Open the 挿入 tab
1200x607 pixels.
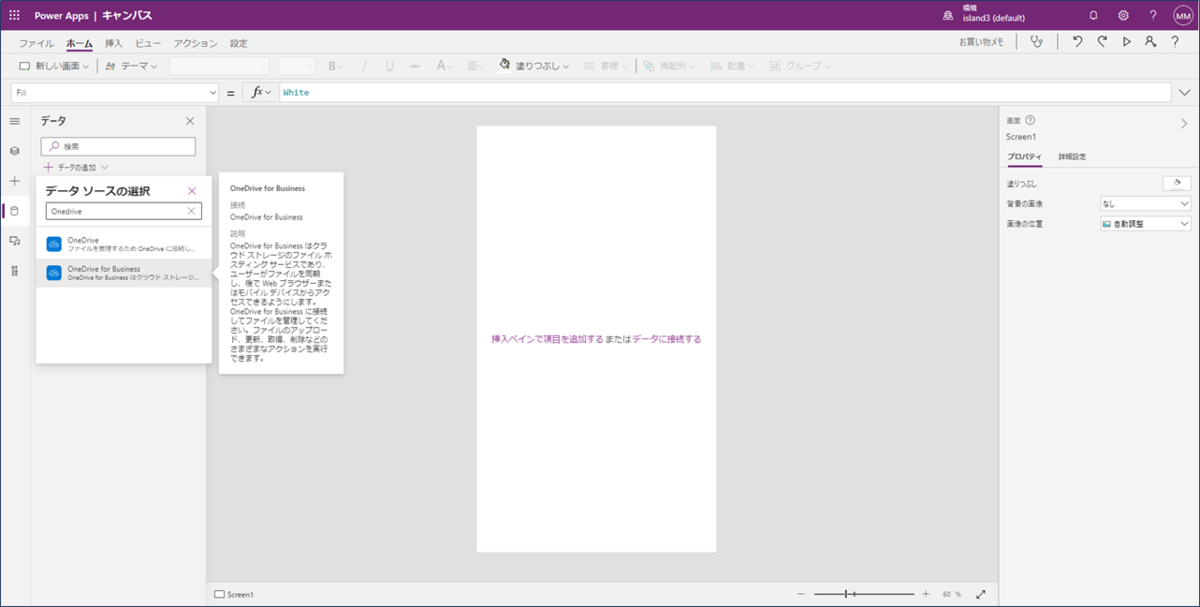(x=114, y=43)
